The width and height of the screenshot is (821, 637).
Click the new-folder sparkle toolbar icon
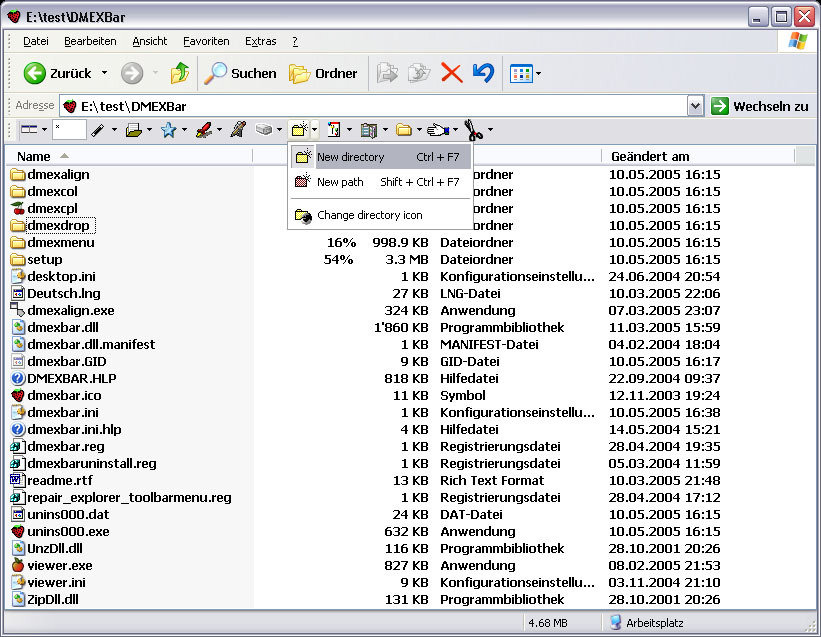click(x=300, y=129)
